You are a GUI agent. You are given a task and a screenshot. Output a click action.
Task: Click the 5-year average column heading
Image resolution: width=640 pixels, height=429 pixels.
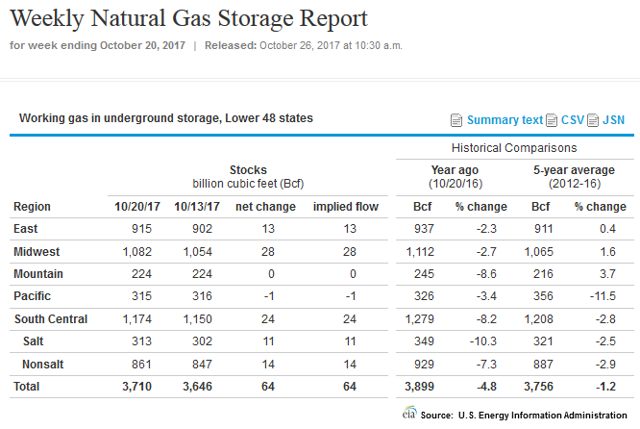tap(574, 170)
